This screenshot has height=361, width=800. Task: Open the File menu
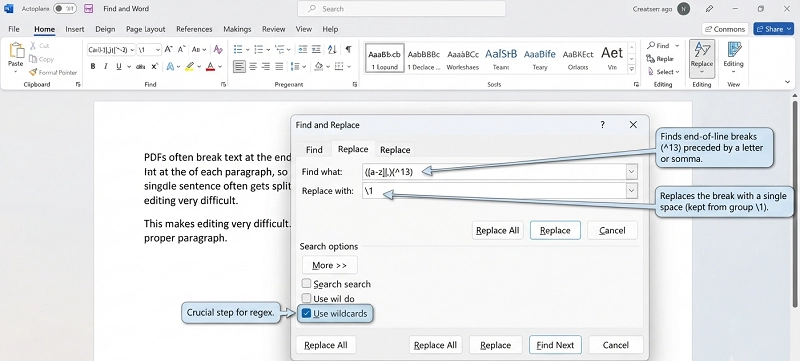pyautogui.click(x=14, y=29)
